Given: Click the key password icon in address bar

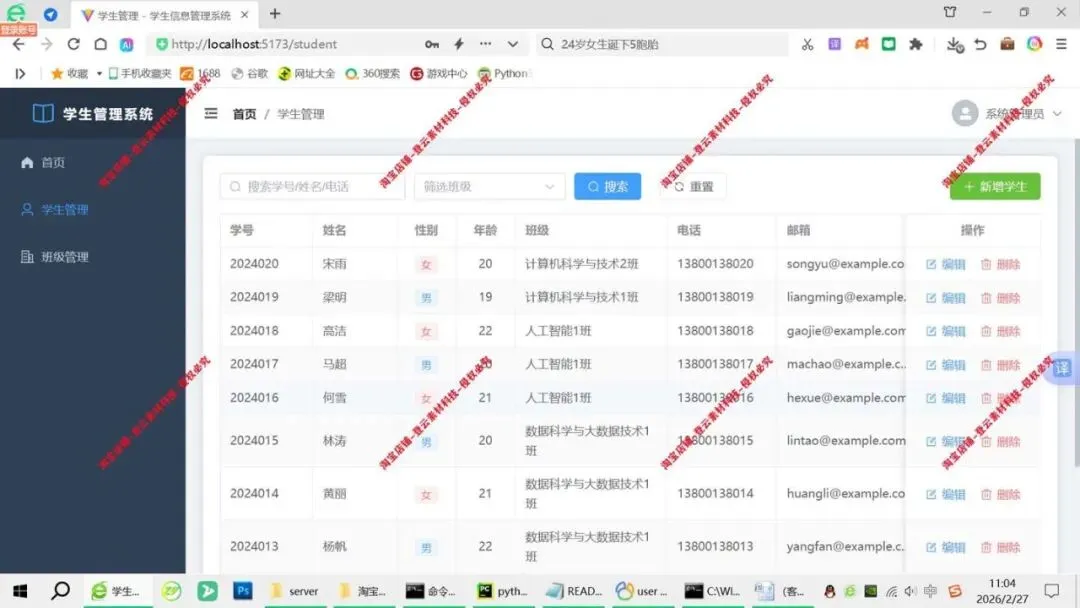Looking at the screenshot, I should 432,44.
